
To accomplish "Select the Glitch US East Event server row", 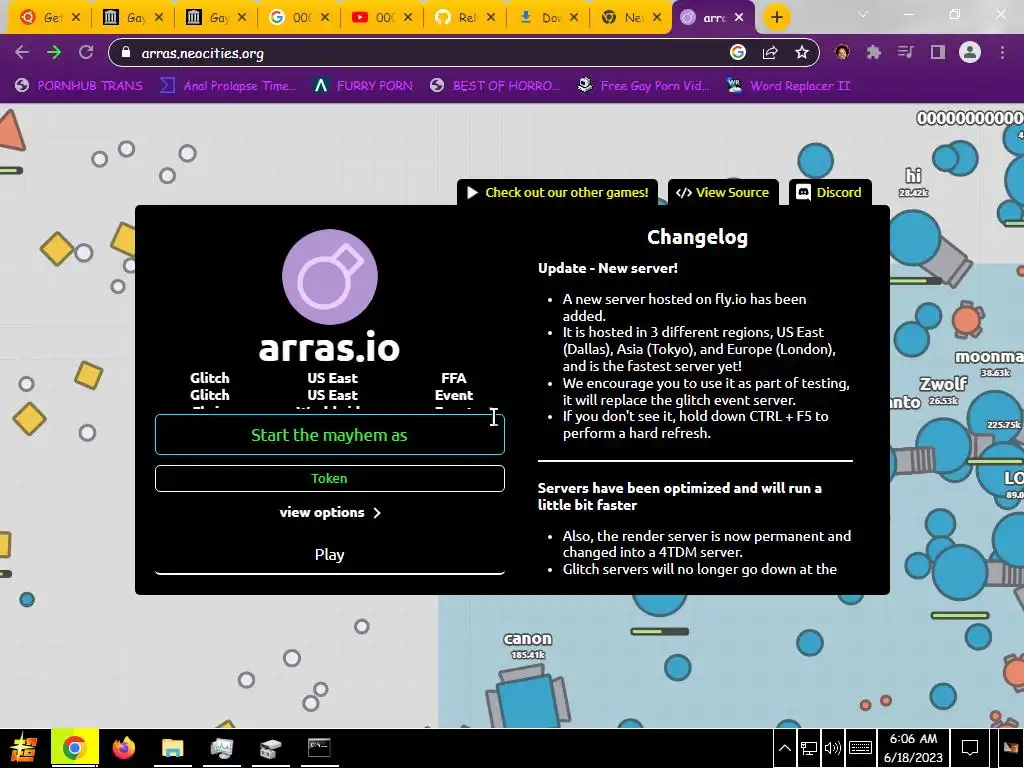I will tap(330, 395).
